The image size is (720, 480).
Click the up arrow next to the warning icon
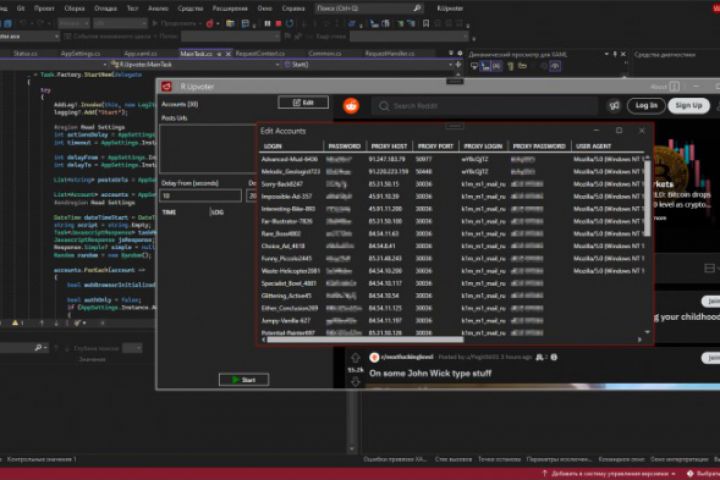coord(42,323)
